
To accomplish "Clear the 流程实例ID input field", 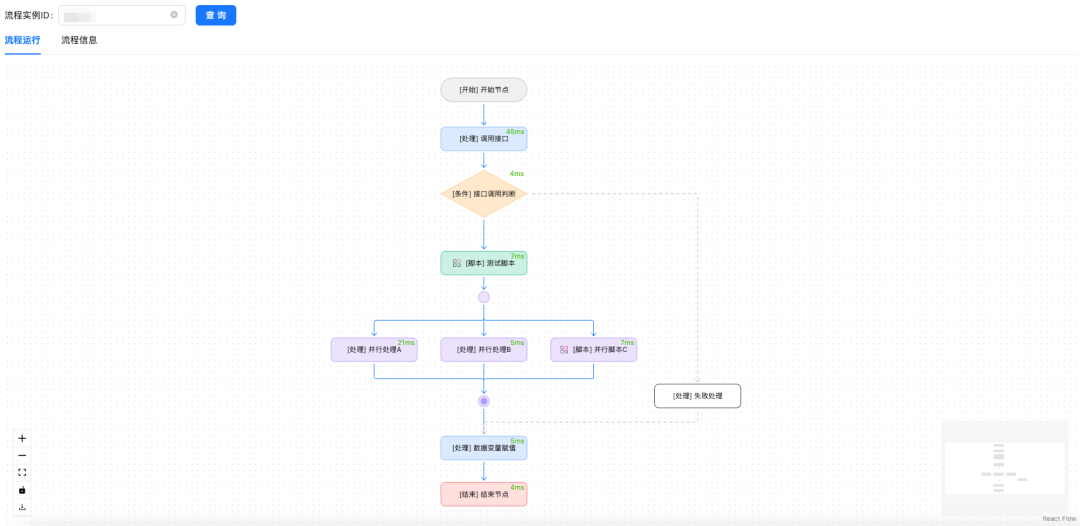I will [x=174, y=14].
